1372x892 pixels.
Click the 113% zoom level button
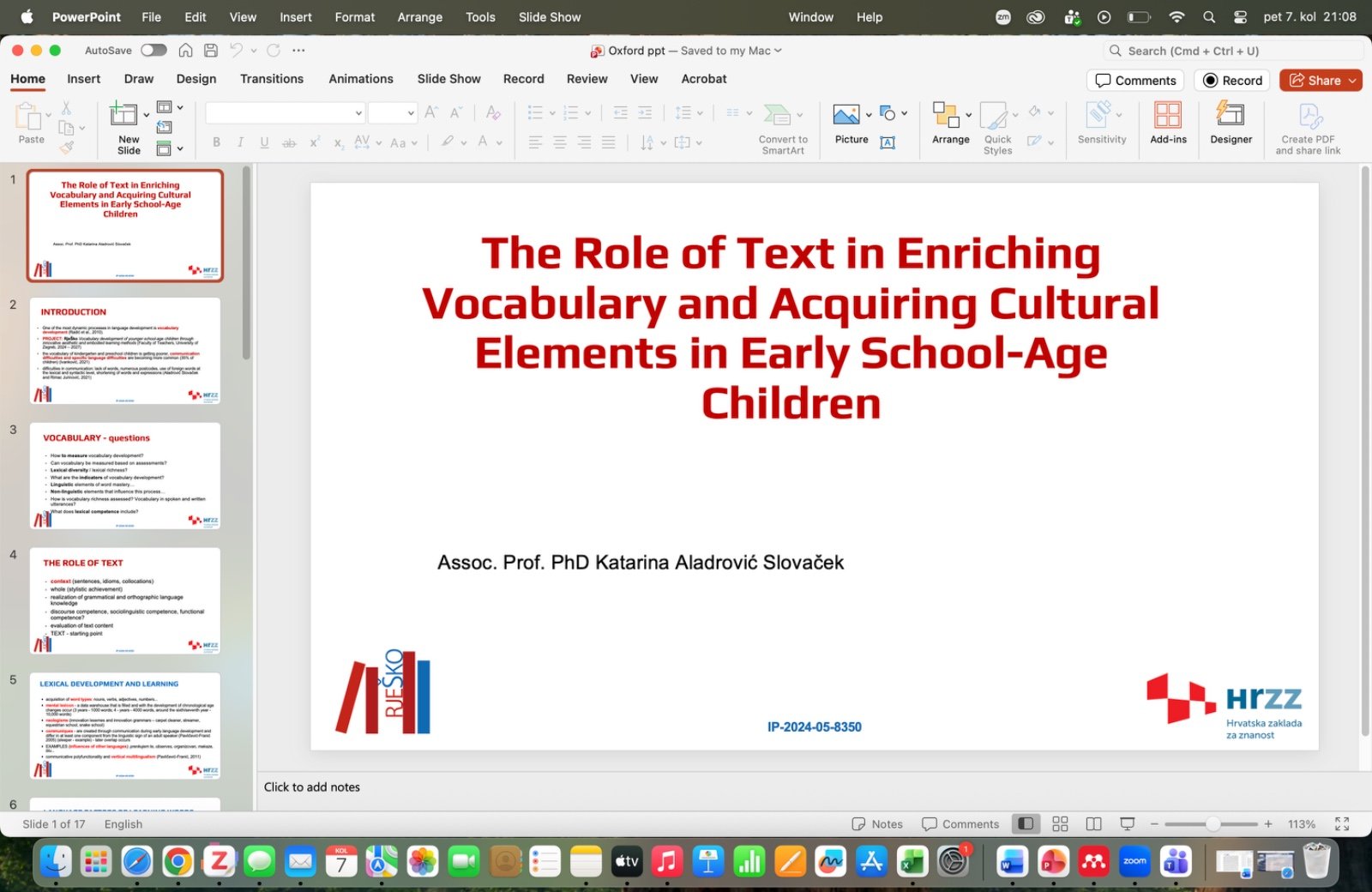pyautogui.click(x=1301, y=824)
